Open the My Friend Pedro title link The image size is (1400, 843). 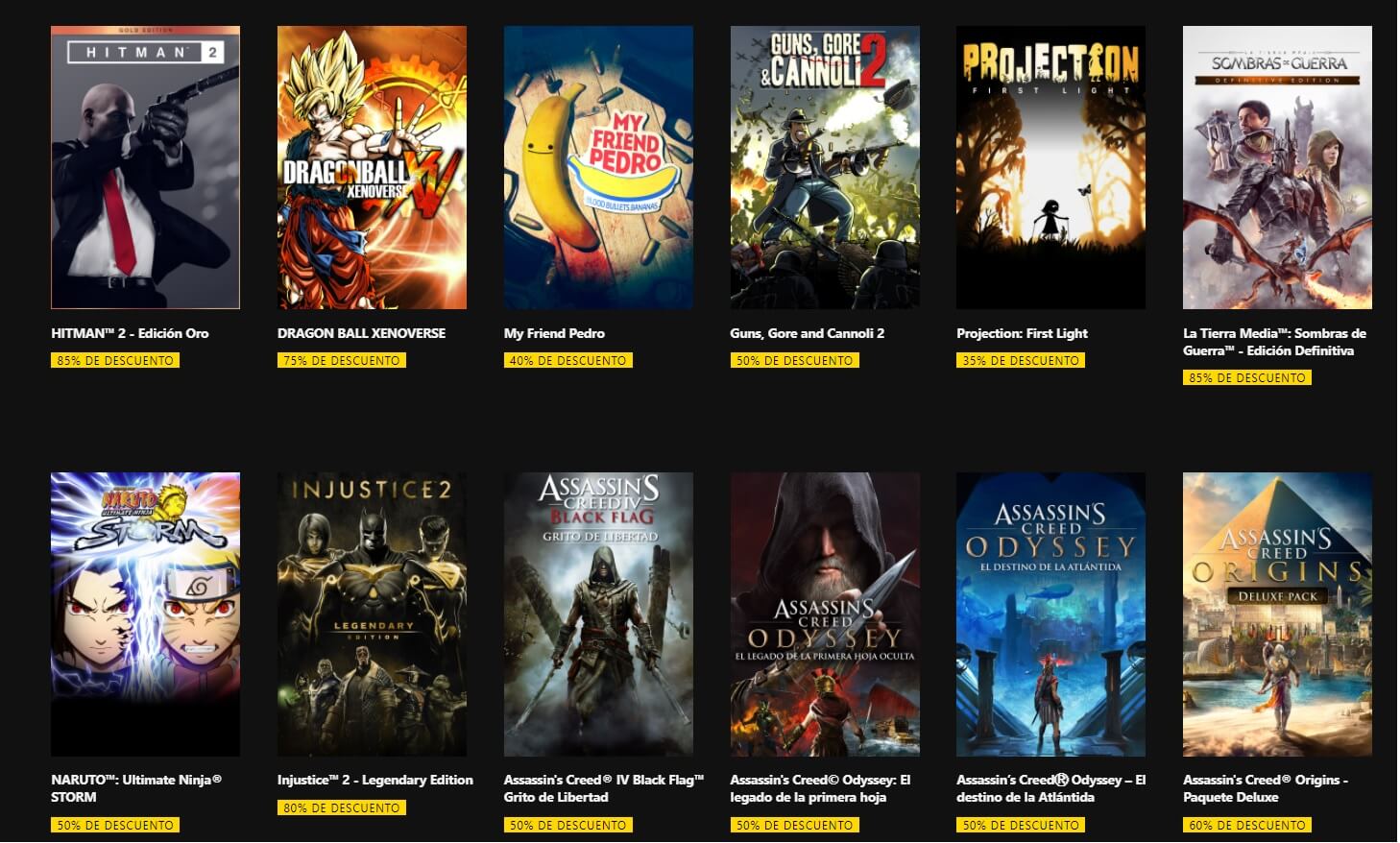pyautogui.click(x=554, y=333)
